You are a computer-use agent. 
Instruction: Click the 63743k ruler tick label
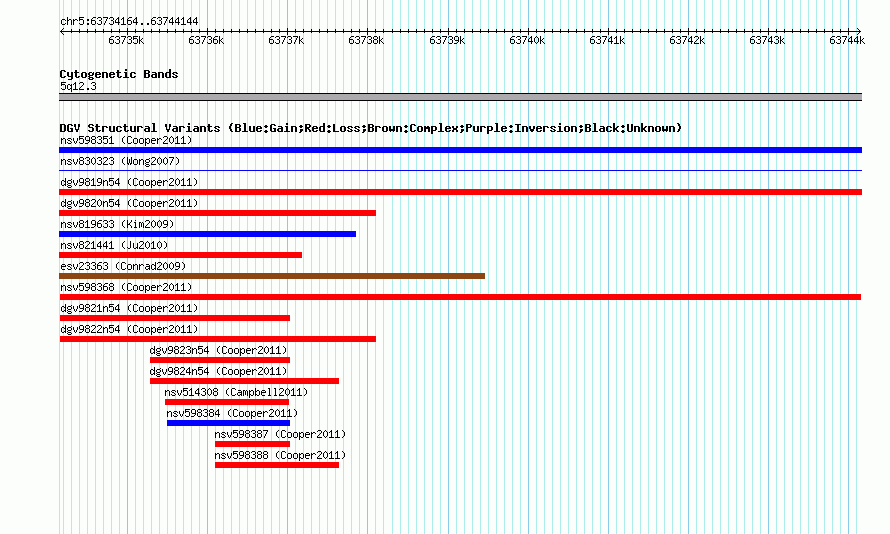pos(767,40)
